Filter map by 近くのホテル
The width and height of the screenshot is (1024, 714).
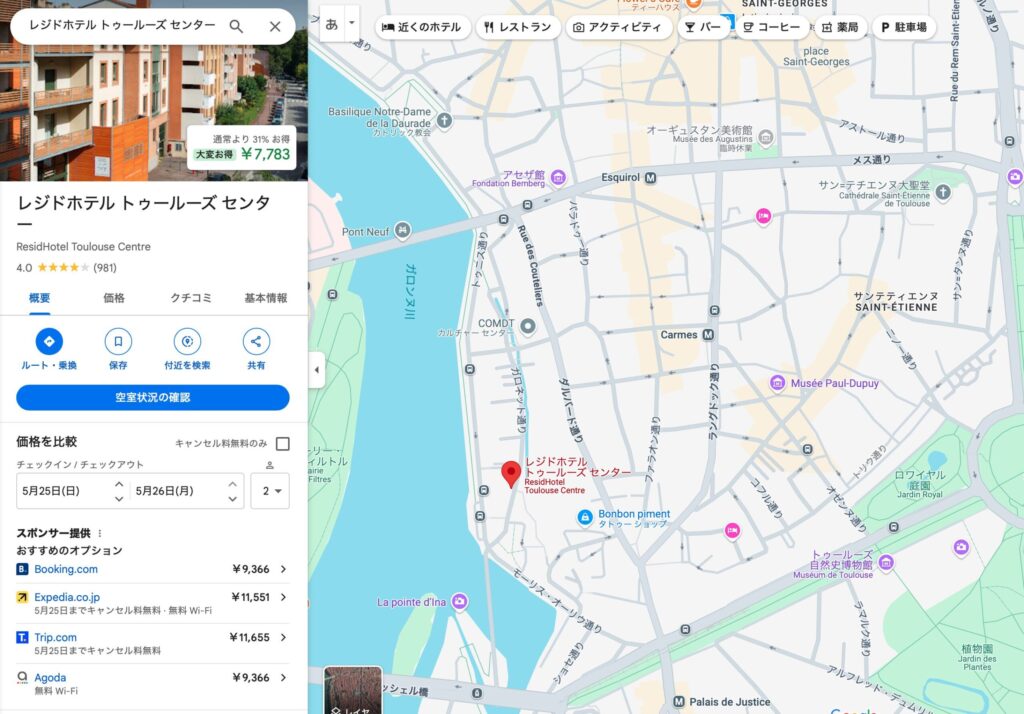[x=422, y=27]
